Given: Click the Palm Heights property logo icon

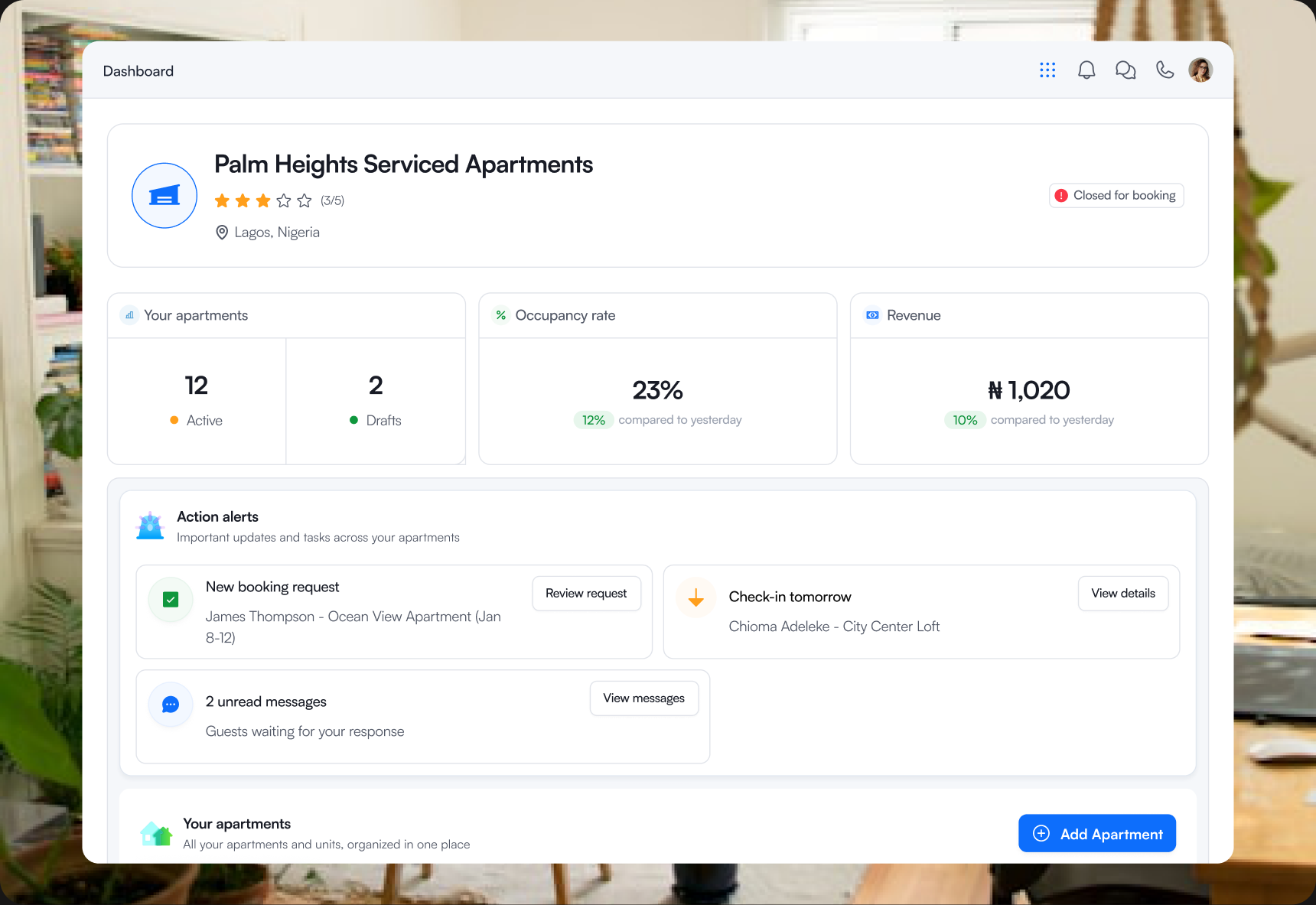Looking at the screenshot, I should 164,196.
